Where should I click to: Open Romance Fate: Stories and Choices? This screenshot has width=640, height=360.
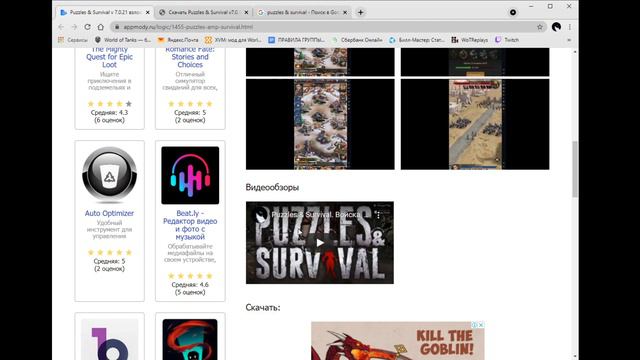(x=190, y=57)
